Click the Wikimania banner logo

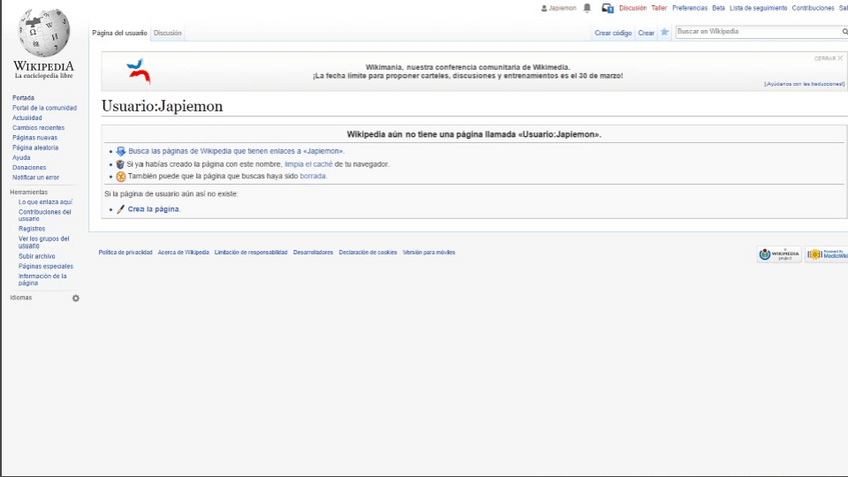pos(138,71)
